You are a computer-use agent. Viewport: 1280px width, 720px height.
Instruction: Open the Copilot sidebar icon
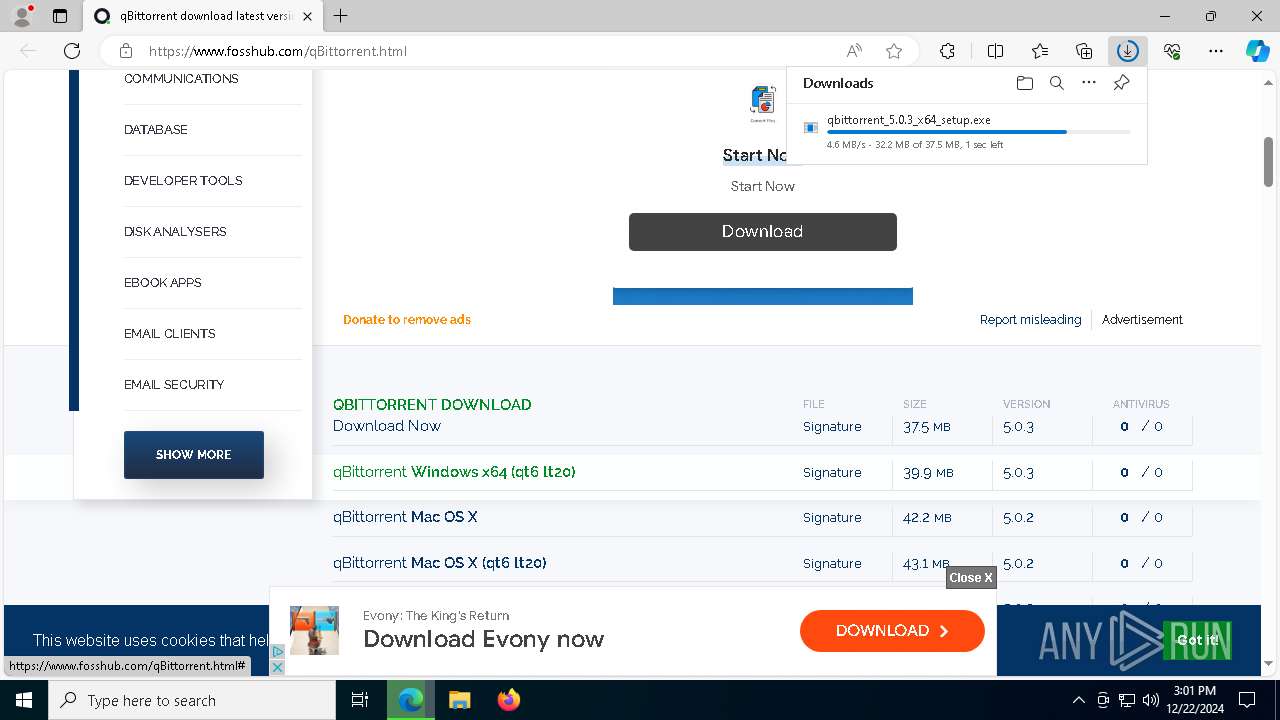coord(1257,51)
